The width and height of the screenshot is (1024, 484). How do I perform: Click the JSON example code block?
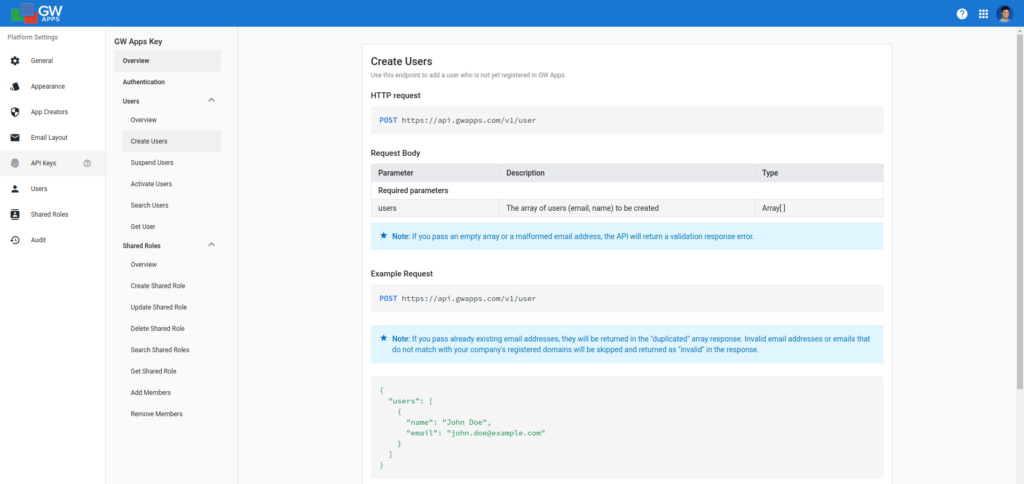point(627,427)
